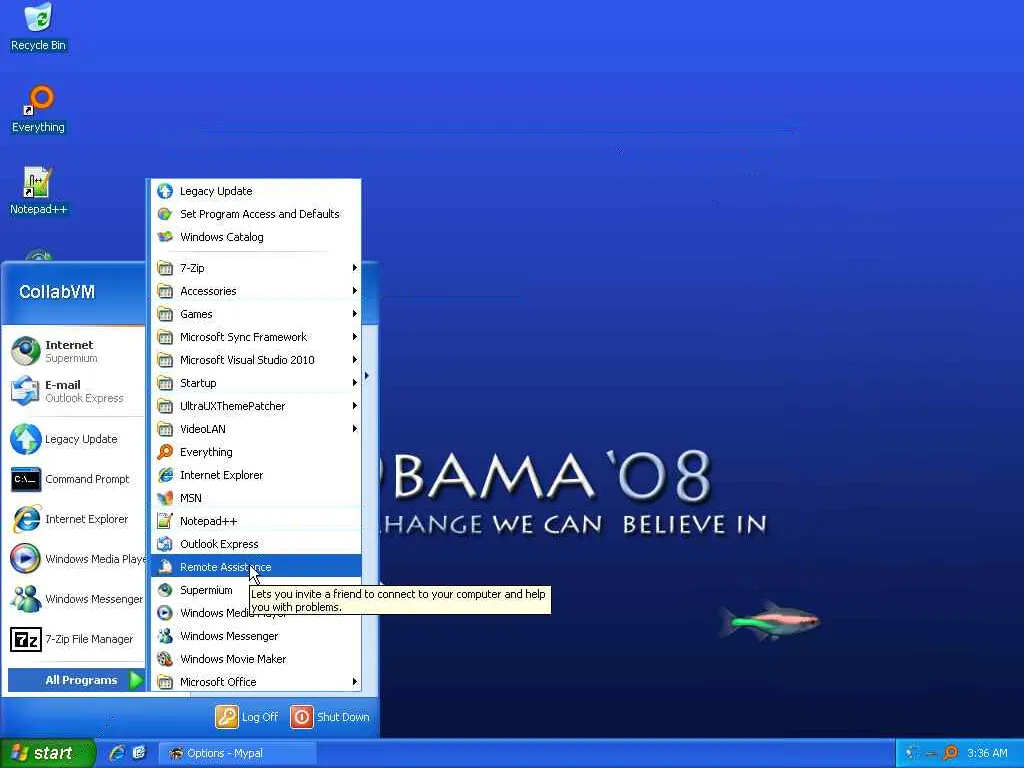Click the Supermium icon in programs list

(165, 590)
